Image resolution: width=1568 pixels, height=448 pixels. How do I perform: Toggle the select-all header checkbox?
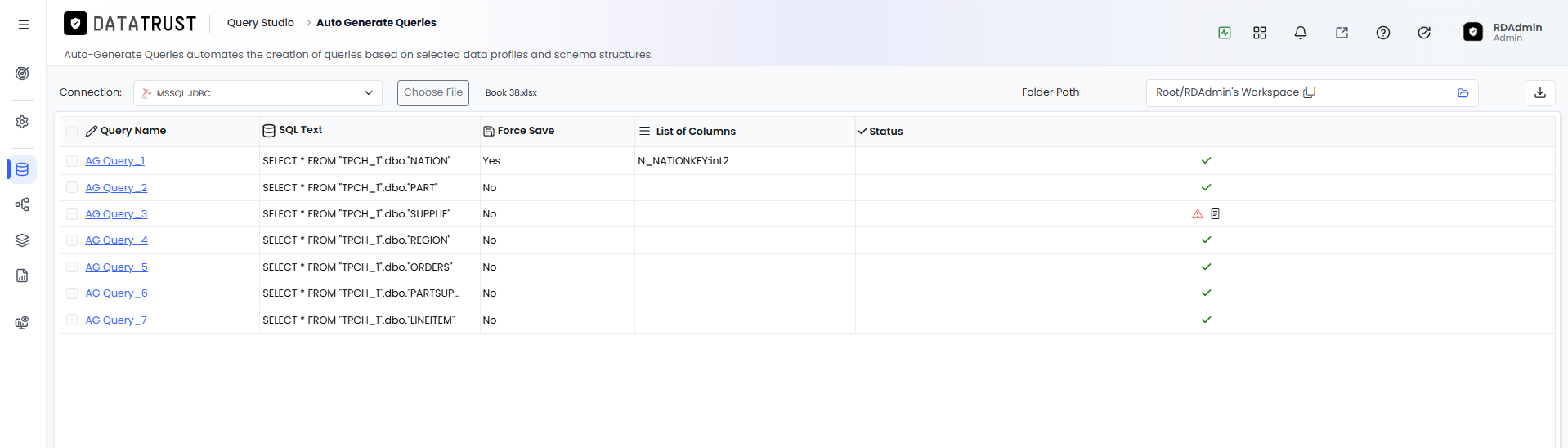72,132
